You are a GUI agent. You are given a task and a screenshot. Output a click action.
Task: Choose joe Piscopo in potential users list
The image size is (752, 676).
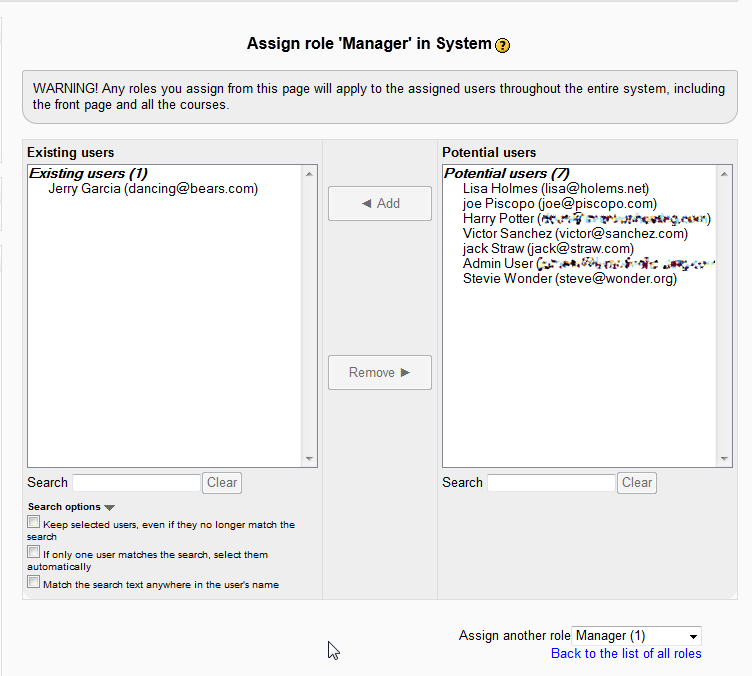click(559, 203)
